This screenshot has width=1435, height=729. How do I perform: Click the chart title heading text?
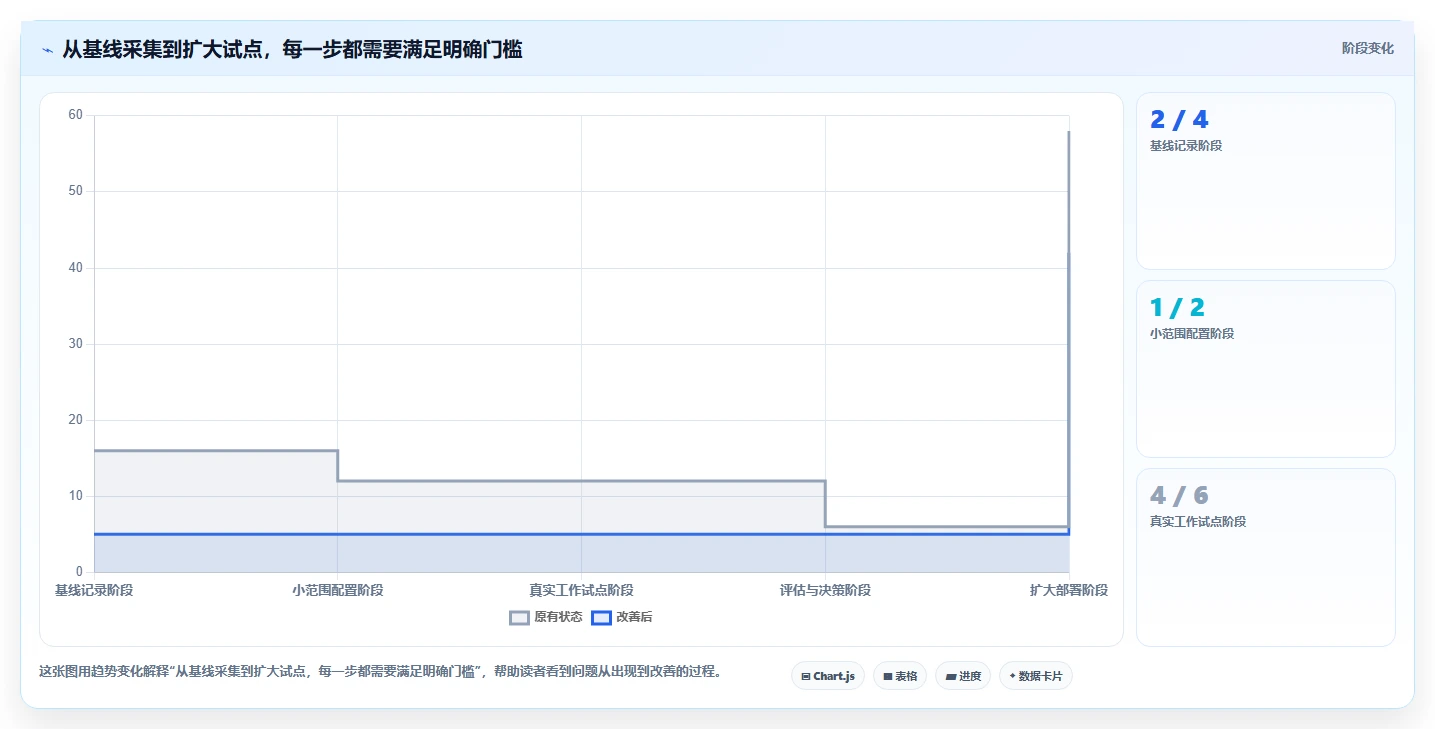click(x=292, y=49)
